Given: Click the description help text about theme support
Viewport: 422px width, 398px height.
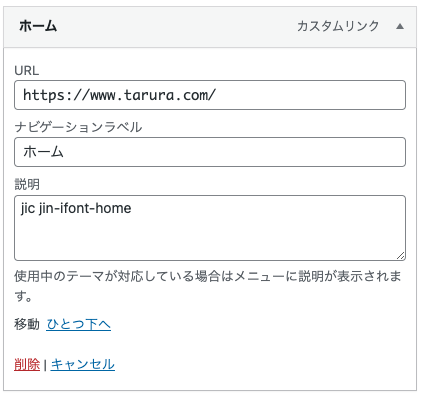Looking at the screenshot, I should [208, 286].
